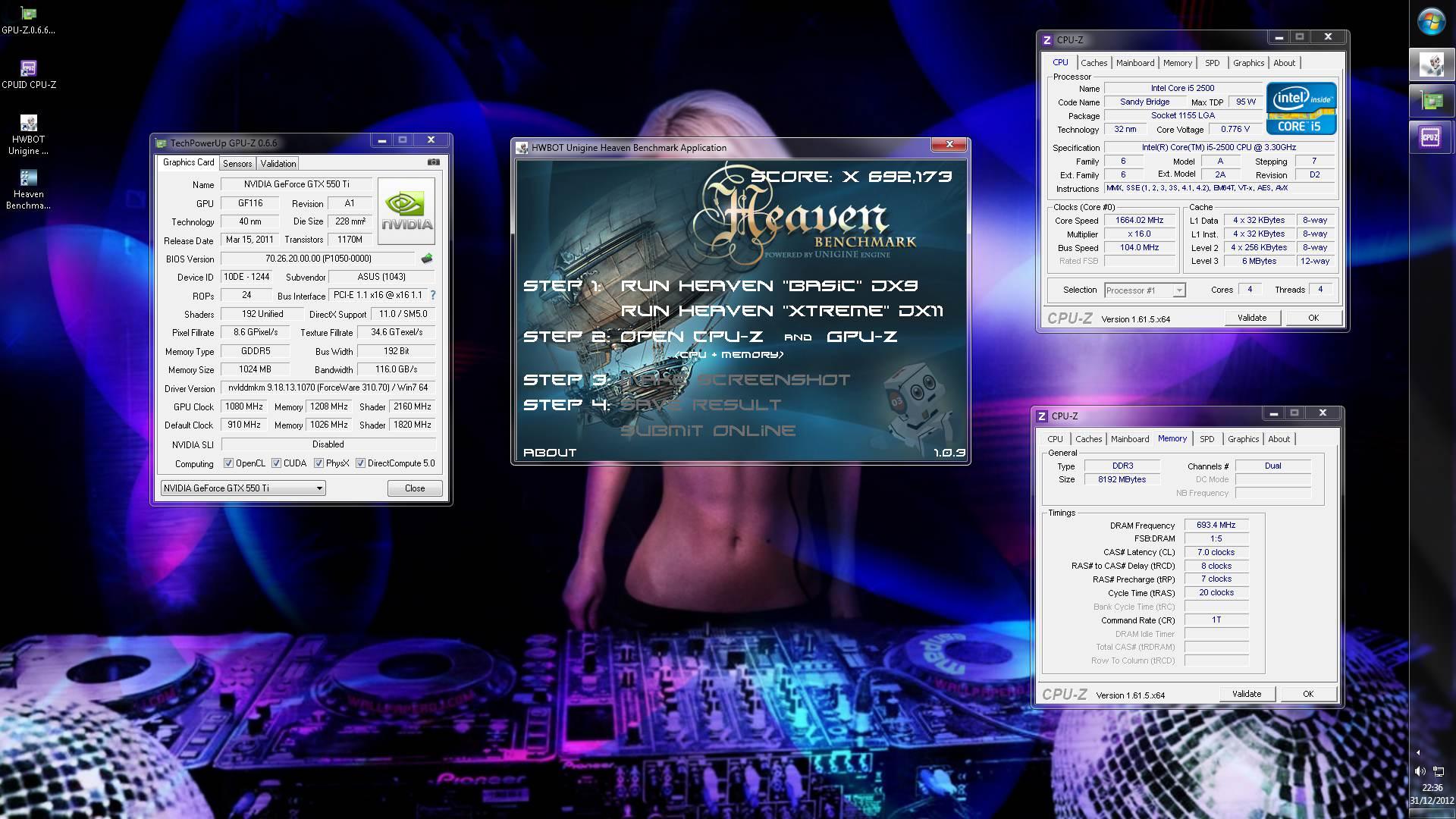Toggle the CUDA checkbox
The height and width of the screenshot is (819, 1456).
[x=276, y=463]
